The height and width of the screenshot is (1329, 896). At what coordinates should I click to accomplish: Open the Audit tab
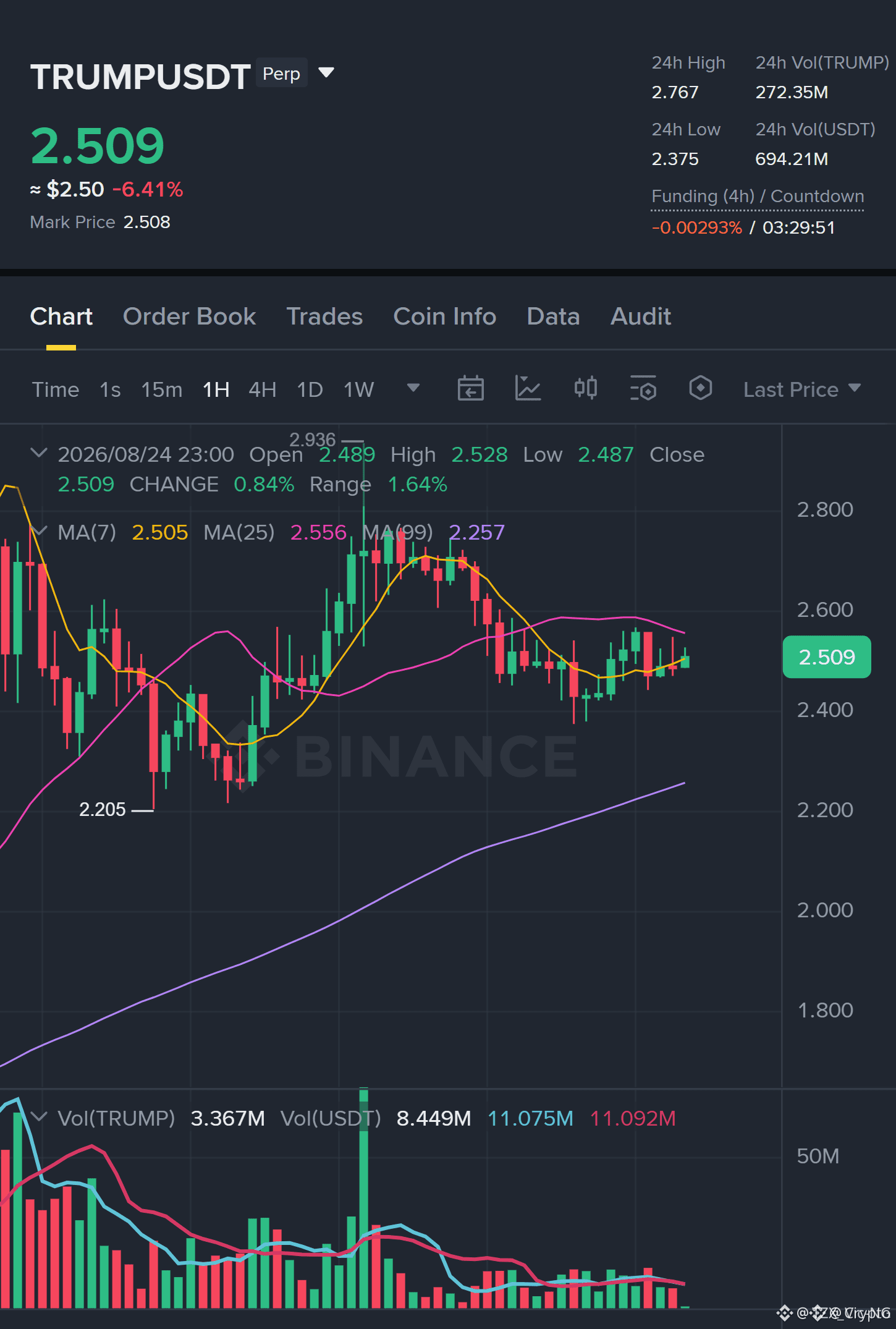pos(641,316)
